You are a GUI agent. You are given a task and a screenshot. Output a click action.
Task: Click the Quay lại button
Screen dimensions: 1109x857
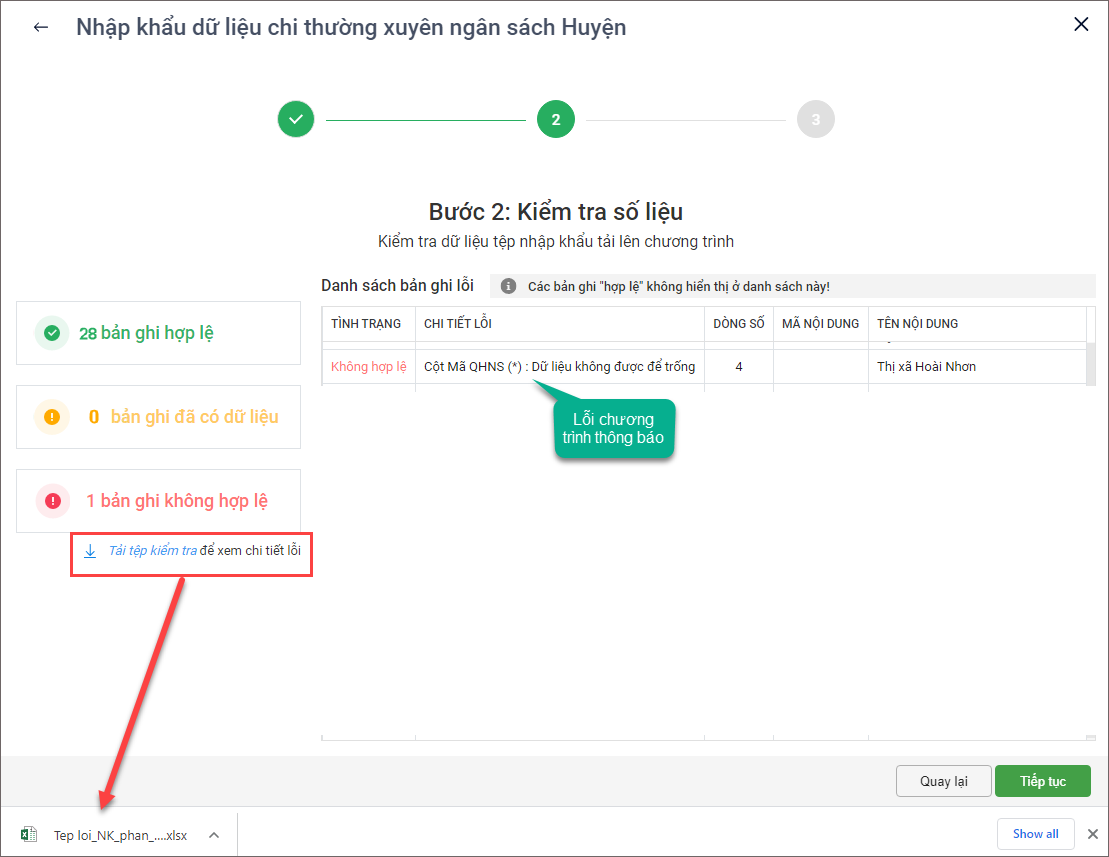tap(943, 781)
